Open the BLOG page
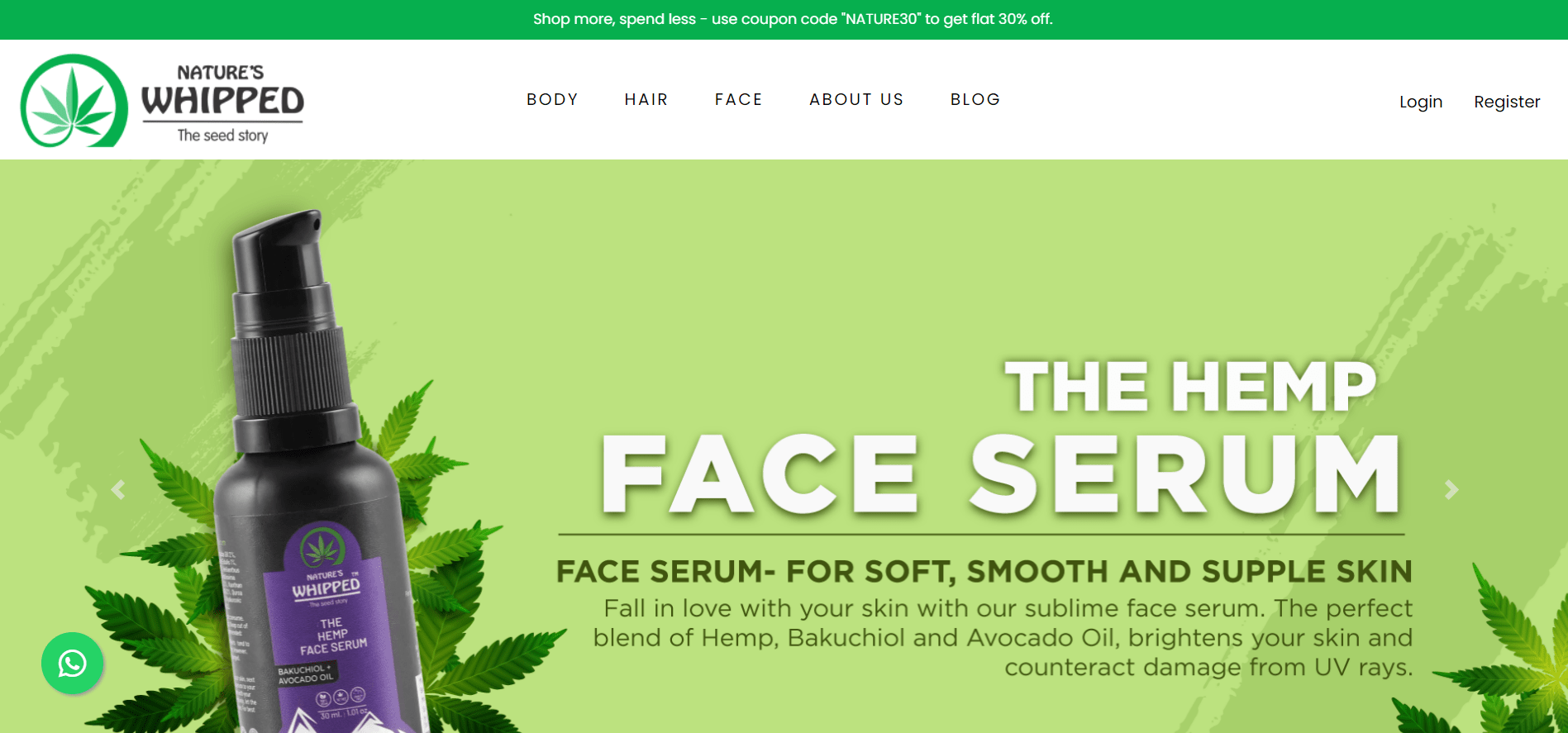The image size is (1568, 733). (975, 99)
